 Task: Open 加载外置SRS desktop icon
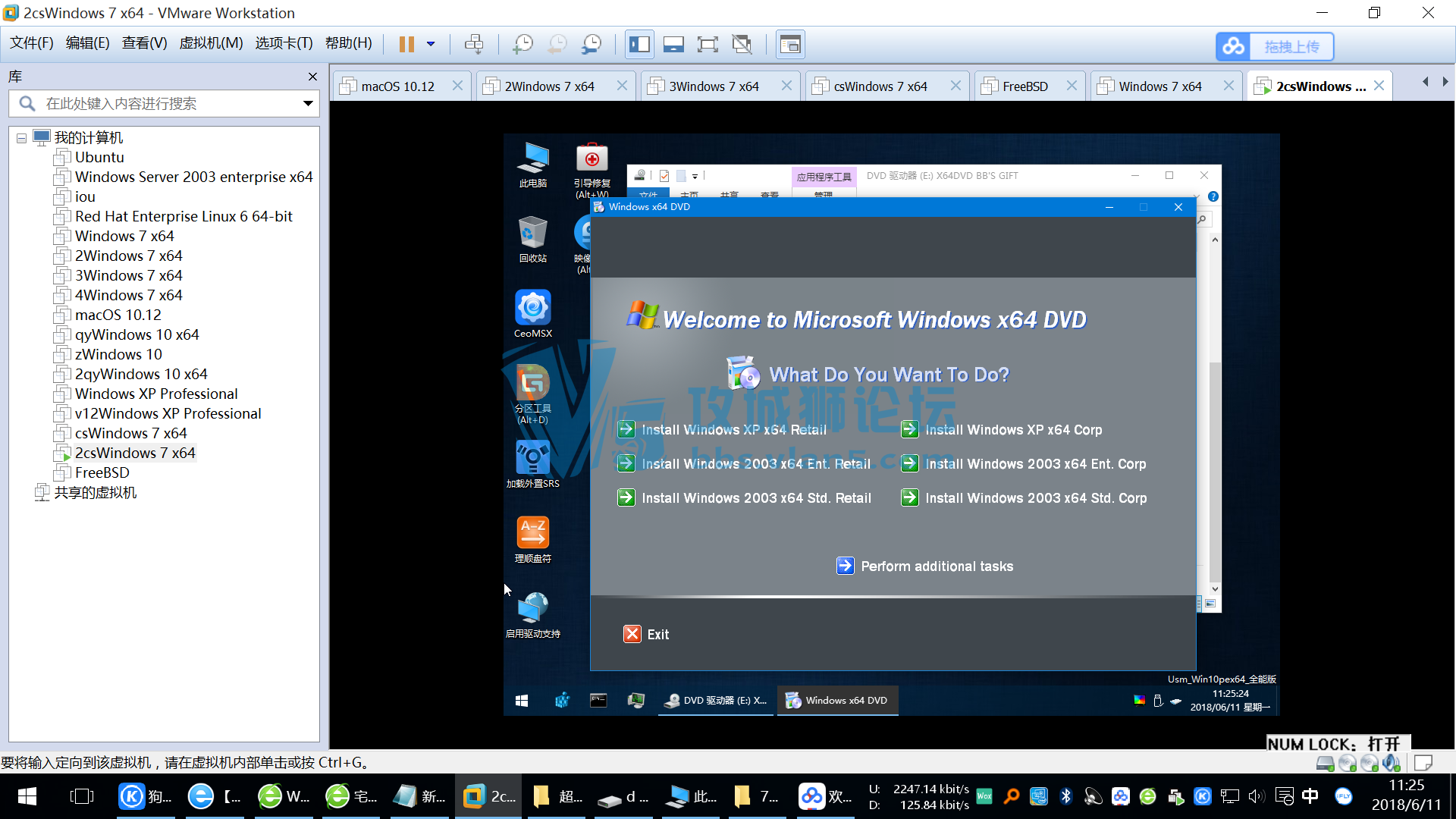click(x=532, y=463)
